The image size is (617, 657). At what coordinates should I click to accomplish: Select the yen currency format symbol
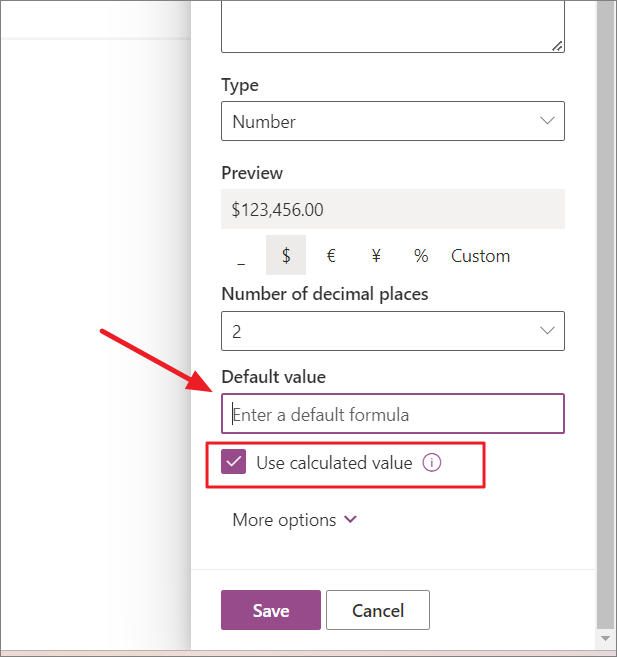click(x=376, y=256)
